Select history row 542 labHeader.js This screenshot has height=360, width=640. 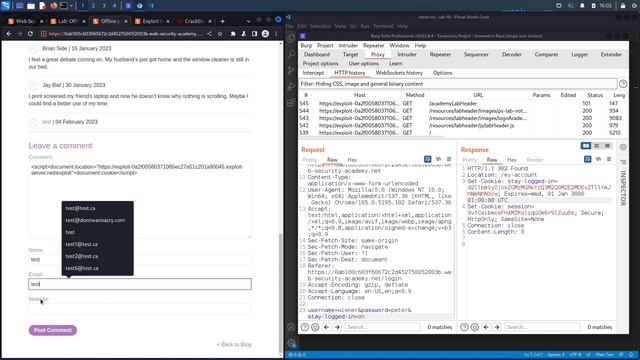coord(463,125)
